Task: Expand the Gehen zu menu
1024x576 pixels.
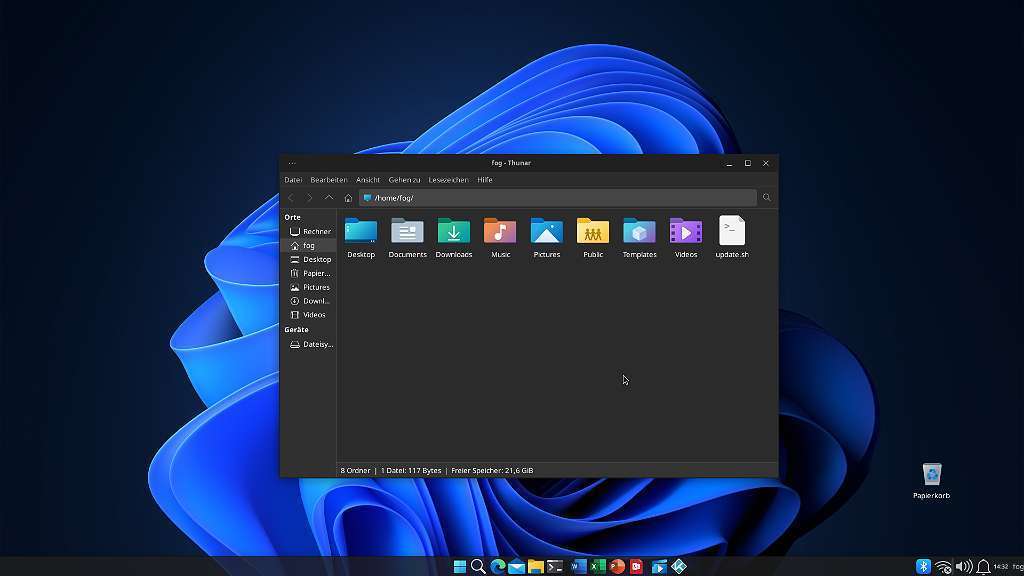Action: click(404, 180)
